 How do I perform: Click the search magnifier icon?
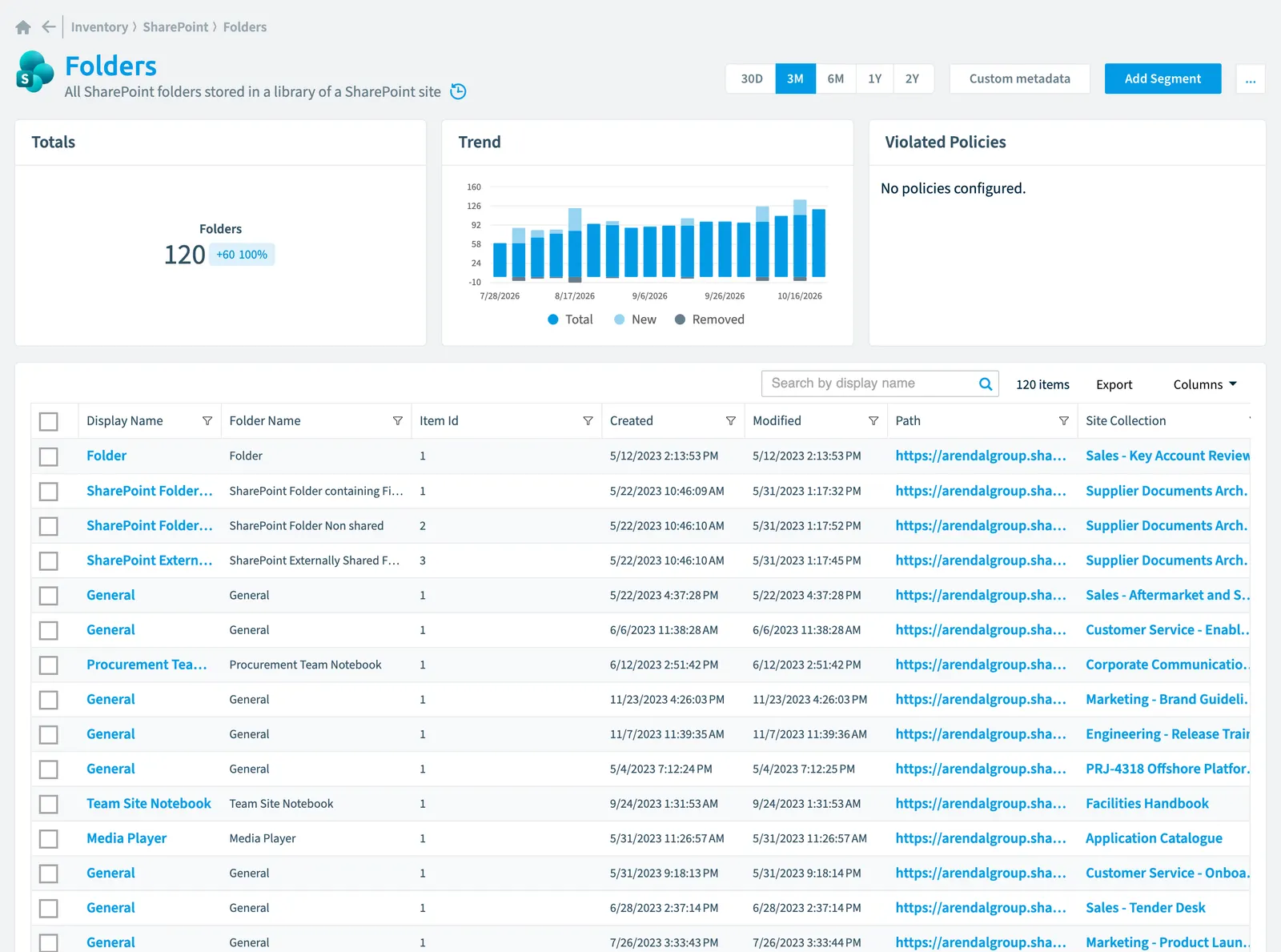(x=986, y=384)
